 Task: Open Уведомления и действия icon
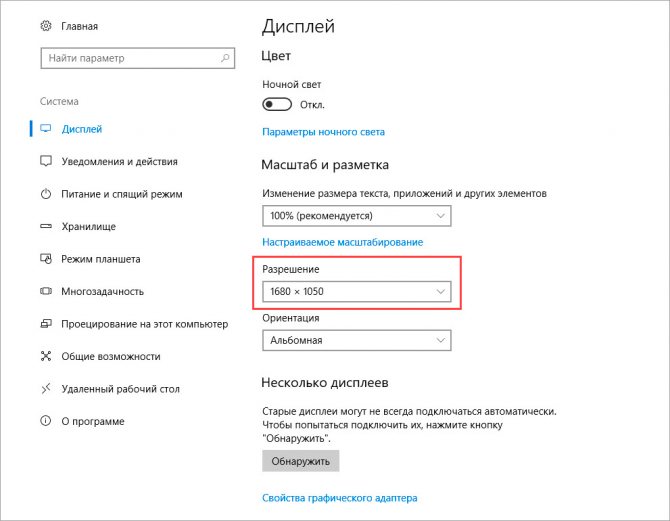[46, 161]
